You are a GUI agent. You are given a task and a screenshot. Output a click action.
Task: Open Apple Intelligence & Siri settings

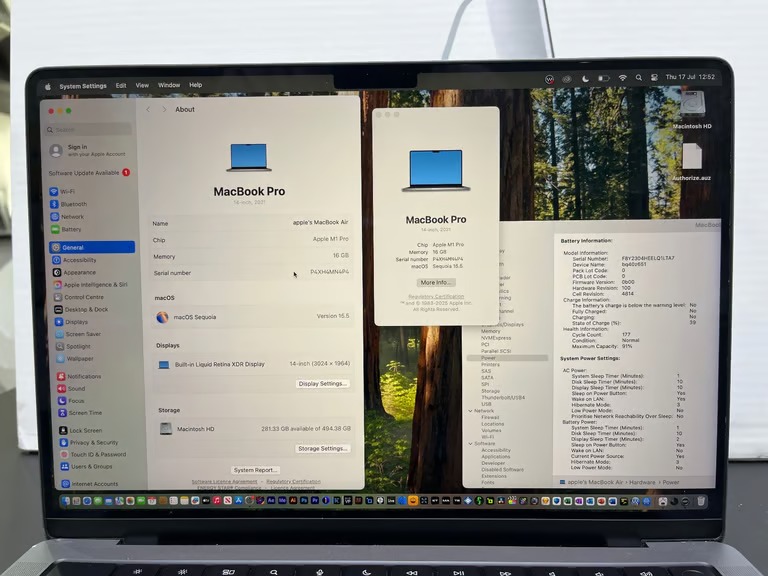(91, 285)
